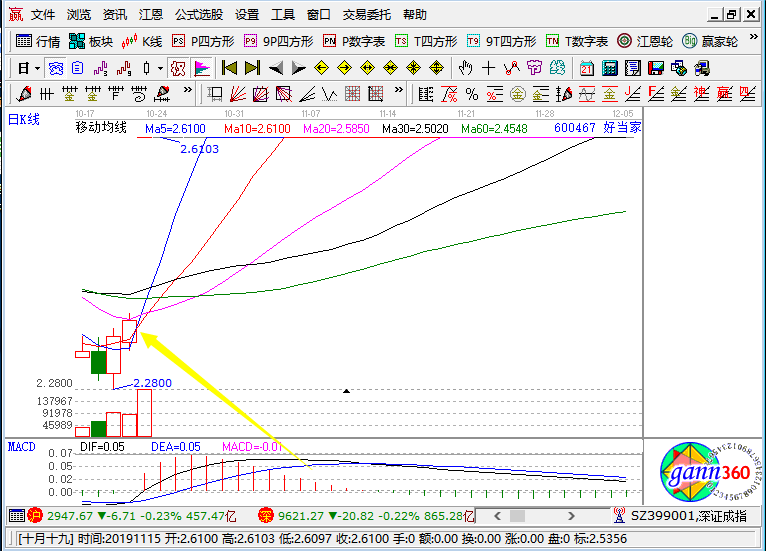766x551 pixels.
Task: Open the 公式选股 menu
Action: click(199, 15)
